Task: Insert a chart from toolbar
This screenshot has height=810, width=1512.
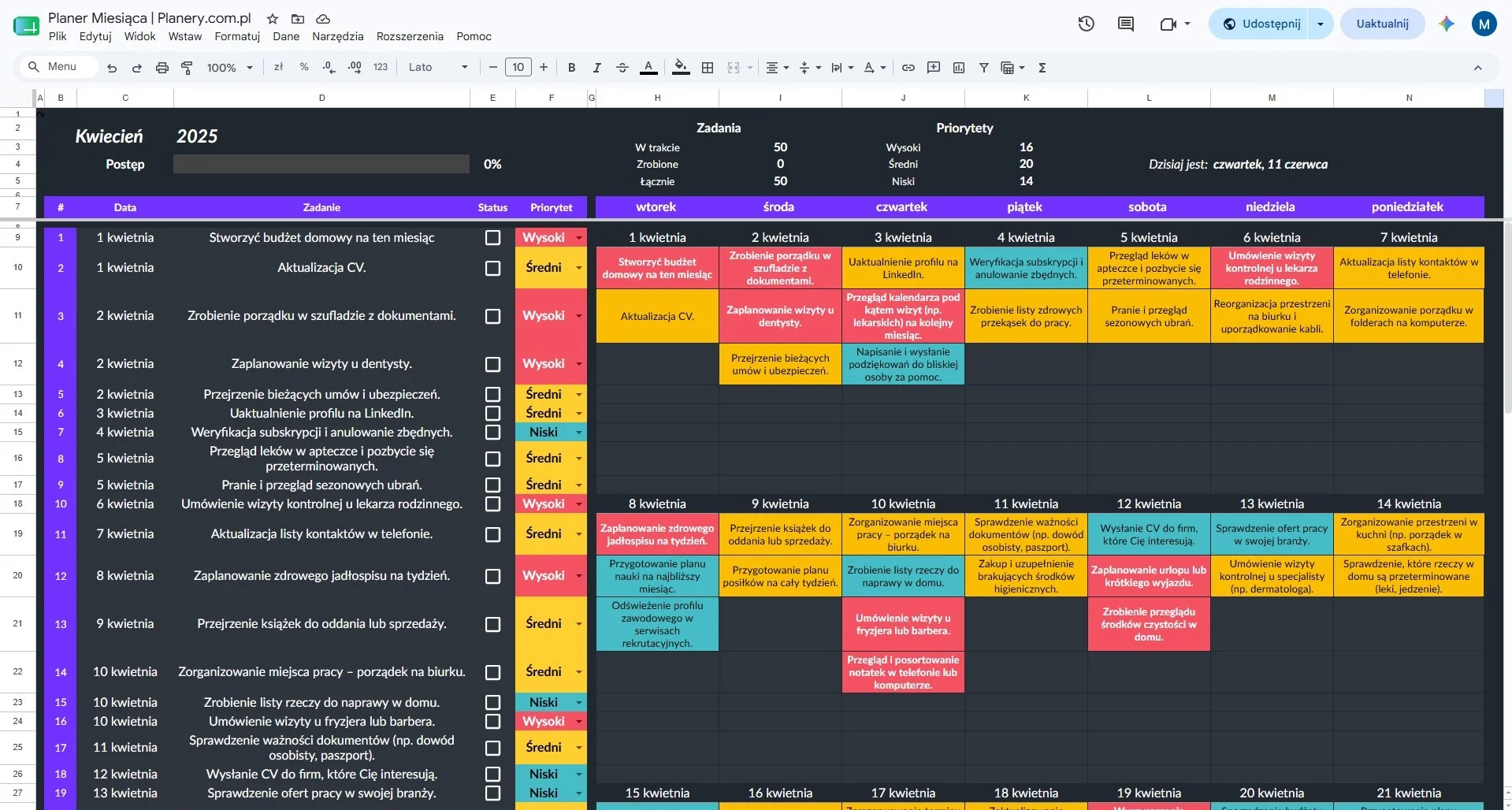Action: point(959,68)
